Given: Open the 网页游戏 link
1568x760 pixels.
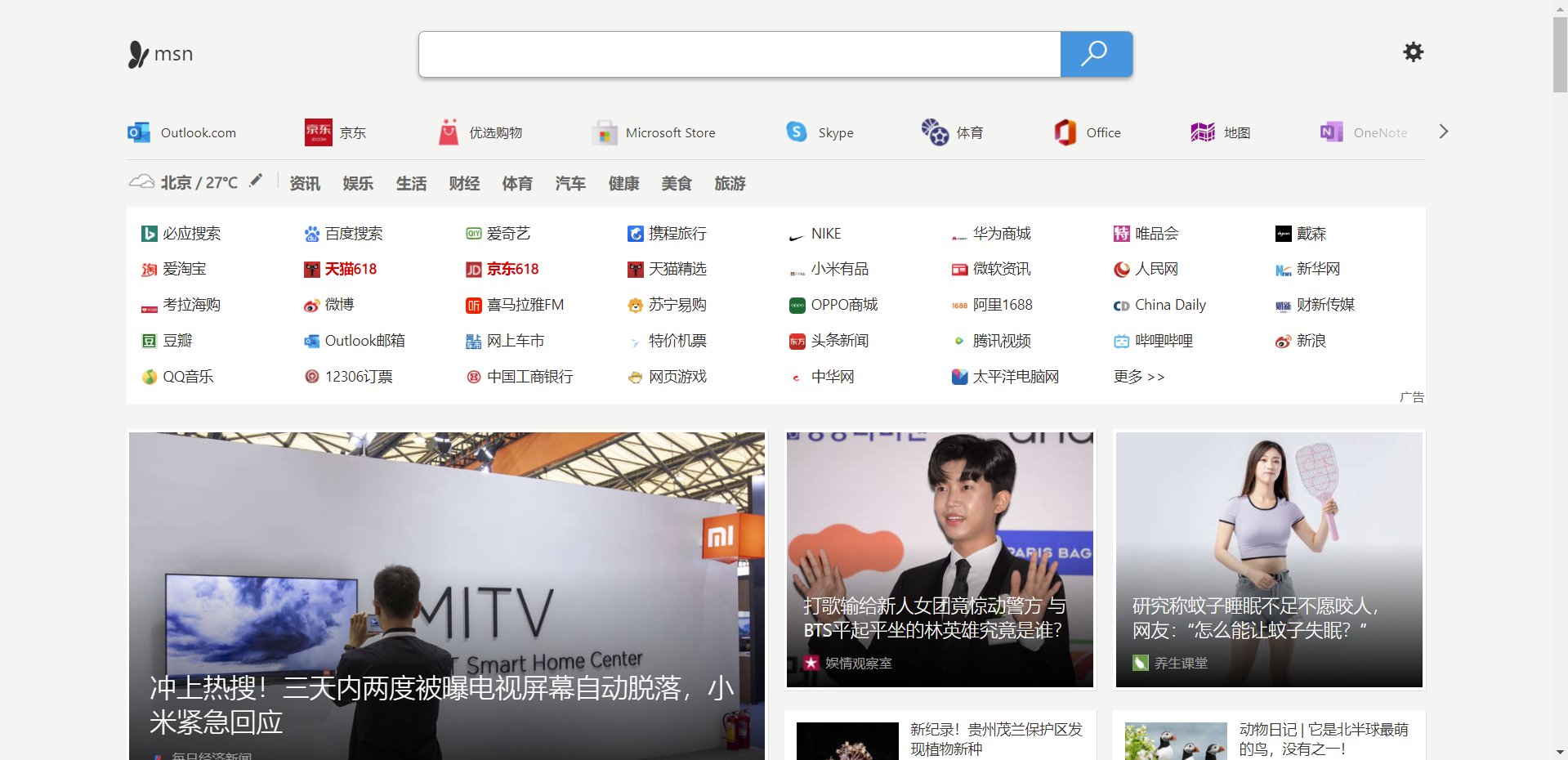Looking at the screenshot, I should click(677, 377).
